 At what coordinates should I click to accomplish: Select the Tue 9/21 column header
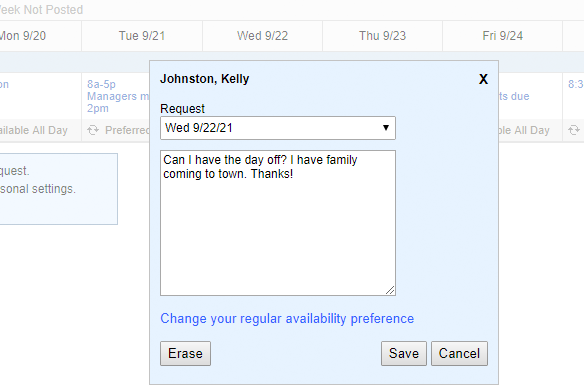[x=142, y=36]
